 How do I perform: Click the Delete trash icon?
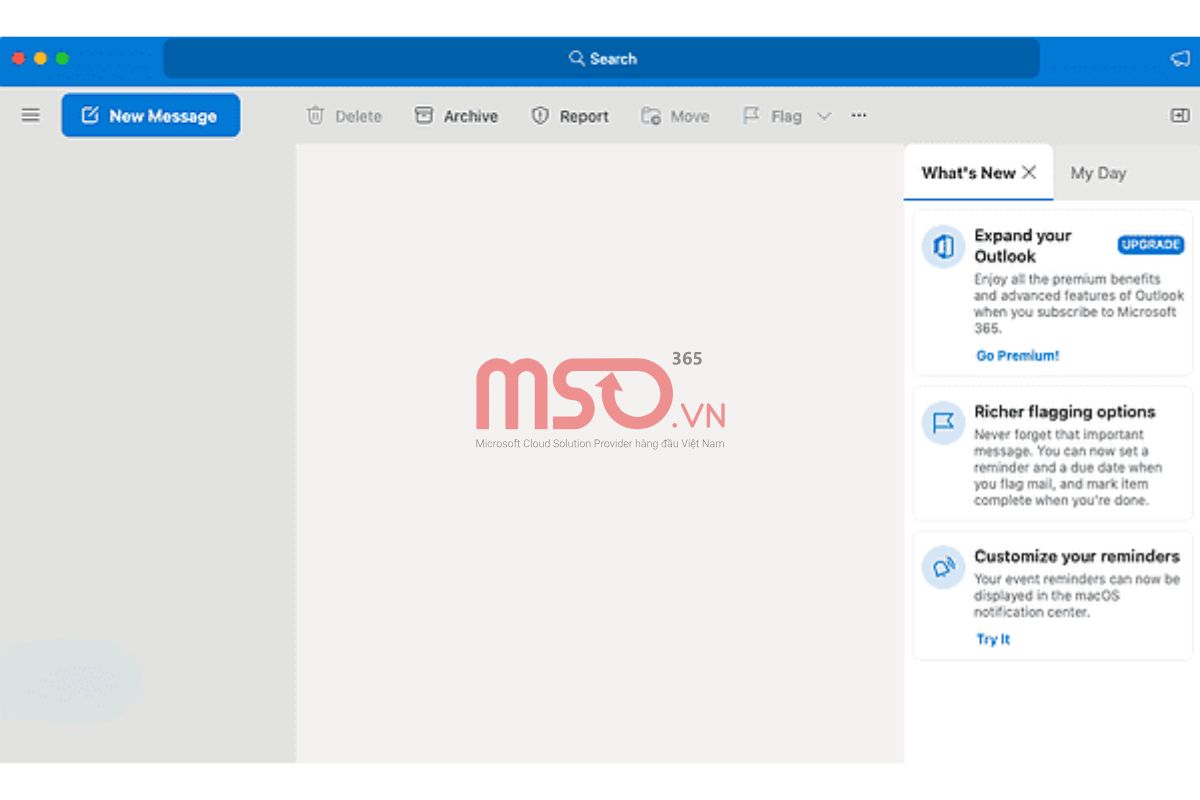(x=315, y=116)
